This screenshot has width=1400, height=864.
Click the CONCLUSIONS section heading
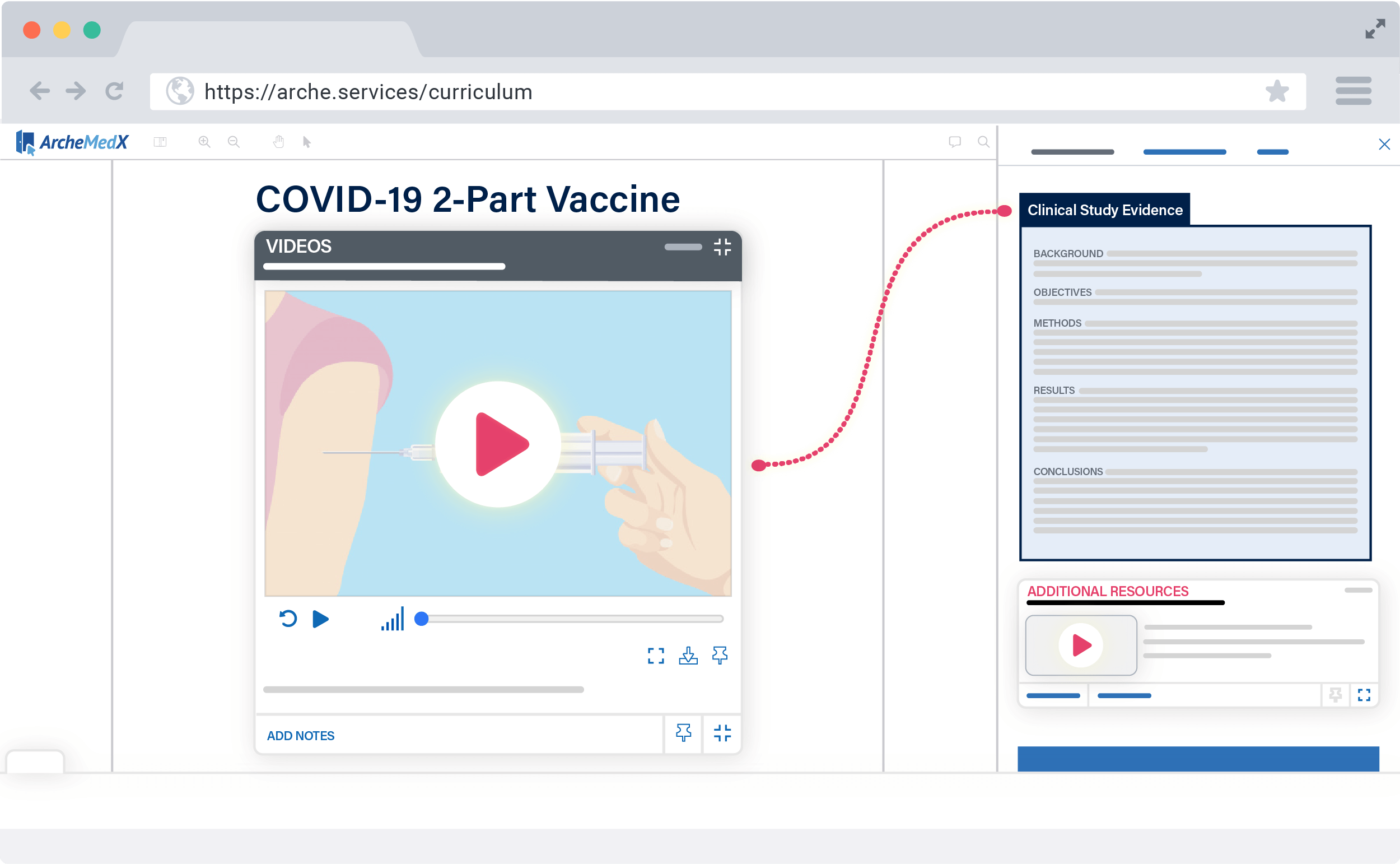(1068, 472)
